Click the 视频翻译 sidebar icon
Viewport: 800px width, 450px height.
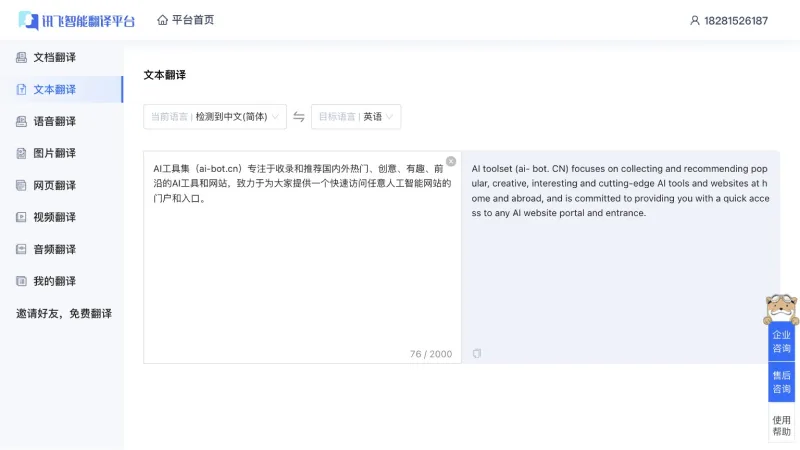pos(21,217)
